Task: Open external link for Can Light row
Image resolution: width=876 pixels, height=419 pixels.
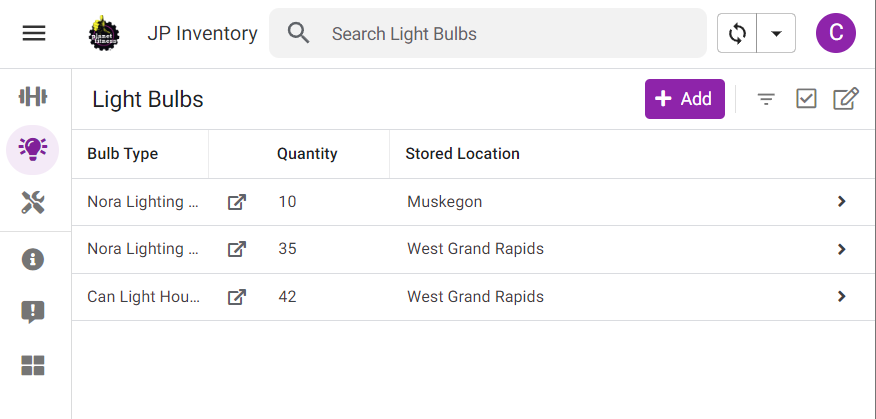Action: coord(236,297)
